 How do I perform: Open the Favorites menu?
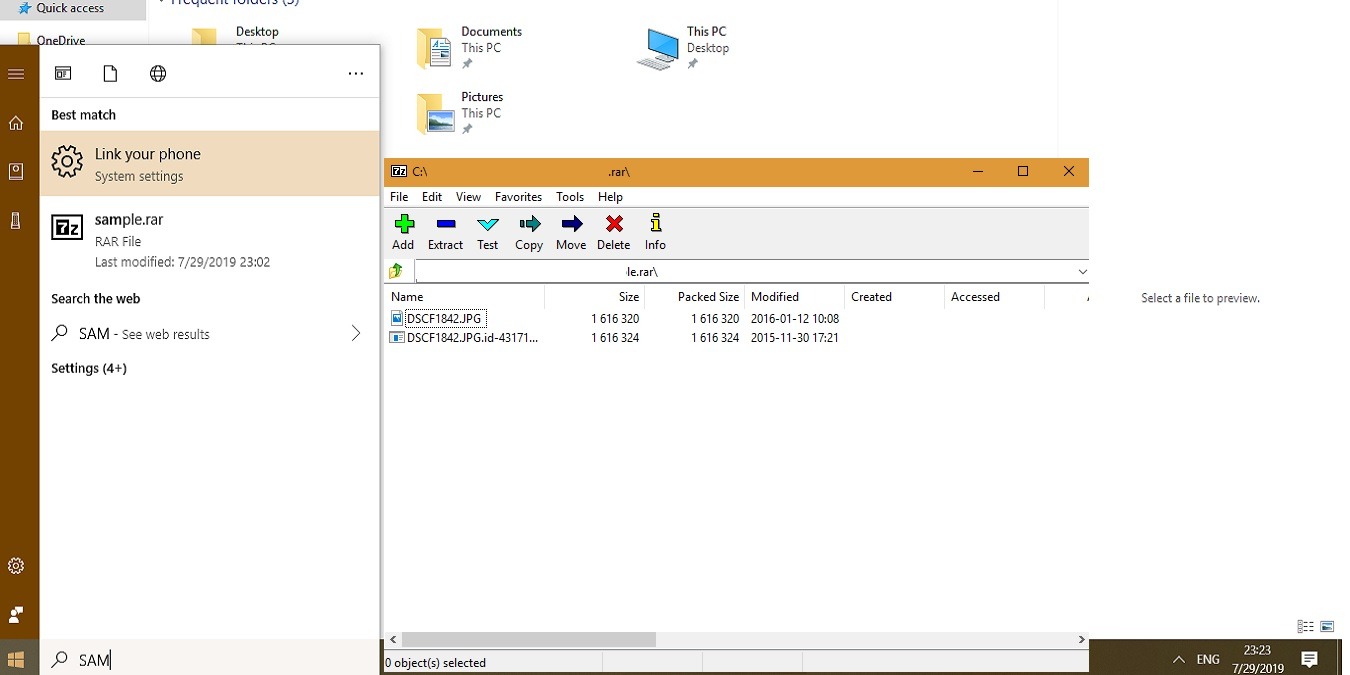point(518,196)
